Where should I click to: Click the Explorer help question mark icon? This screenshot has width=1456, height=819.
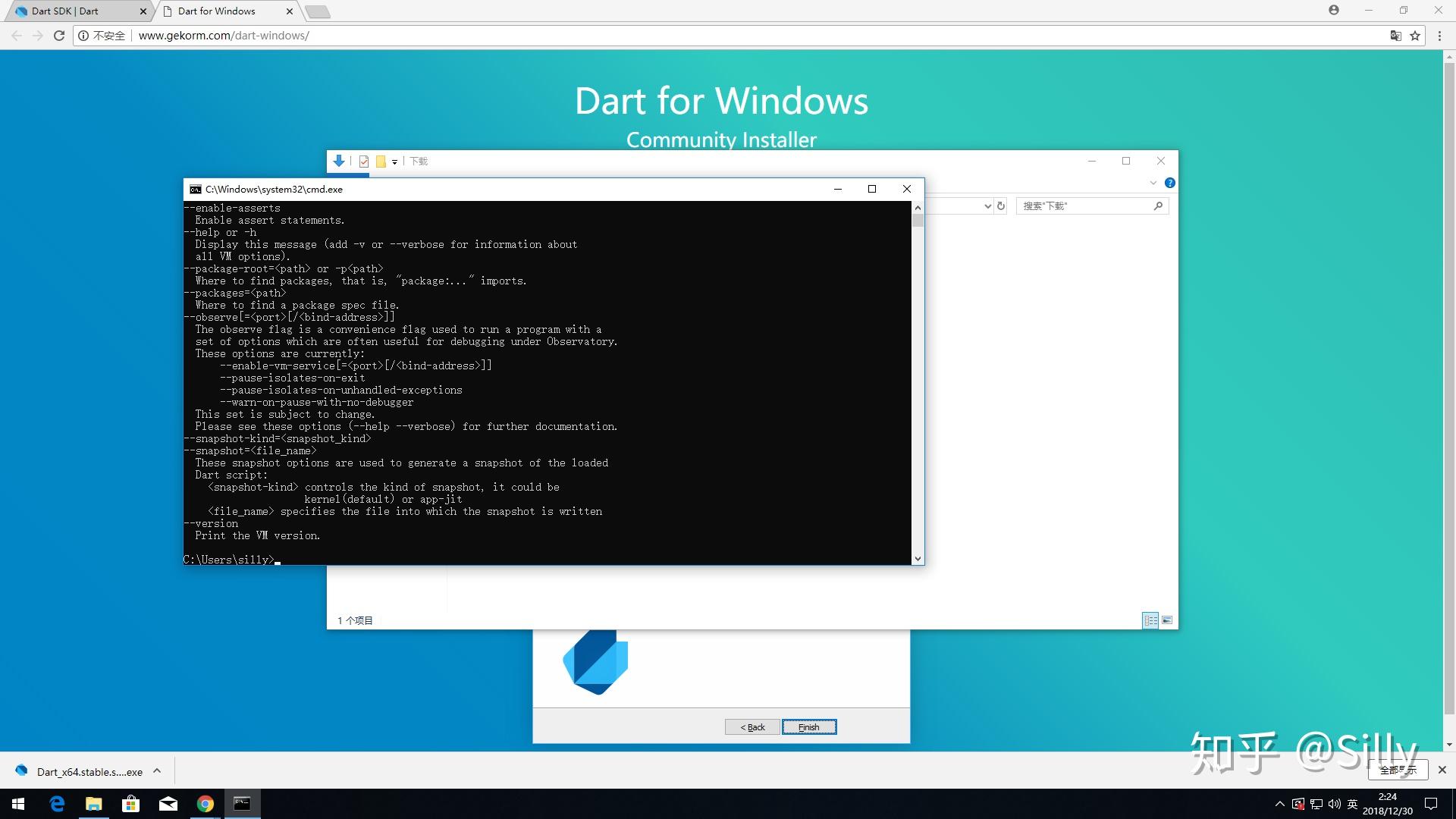pos(1169,183)
